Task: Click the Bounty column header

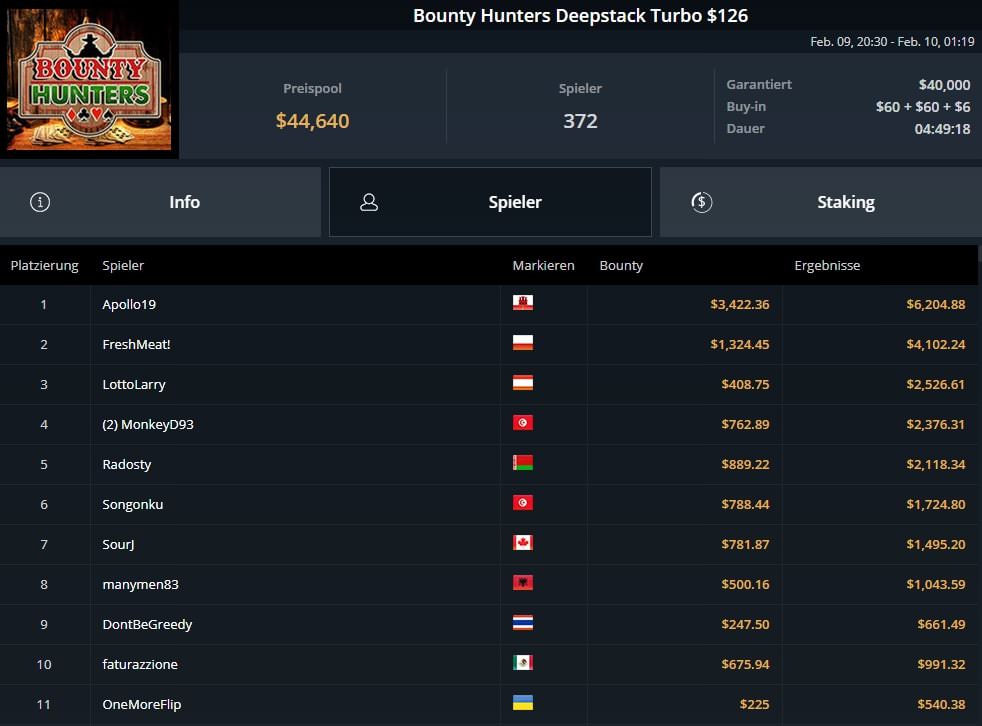Action: (621, 265)
